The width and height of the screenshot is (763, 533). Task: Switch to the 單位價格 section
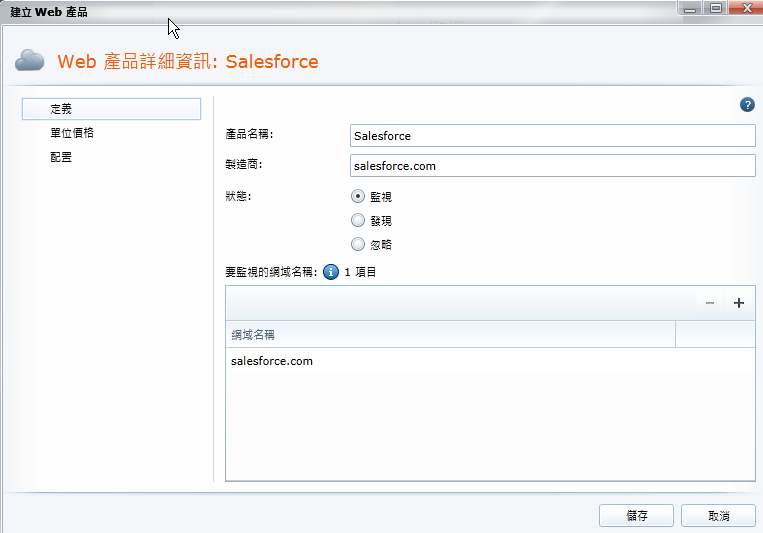(x=72, y=133)
